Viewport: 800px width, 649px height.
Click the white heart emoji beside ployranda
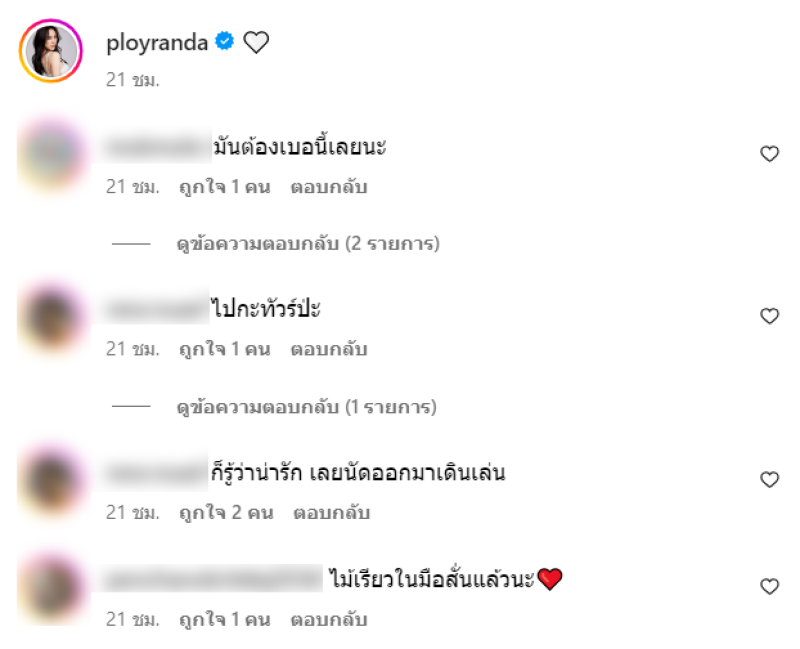[256, 42]
